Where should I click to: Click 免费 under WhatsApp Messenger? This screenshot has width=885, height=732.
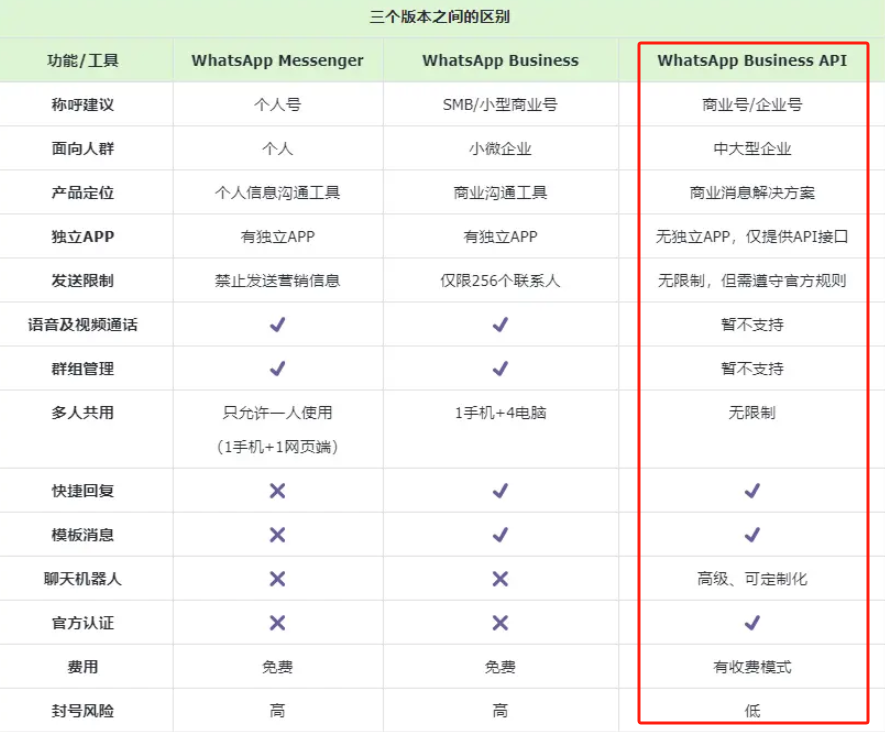pyautogui.click(x=277, y=667)
